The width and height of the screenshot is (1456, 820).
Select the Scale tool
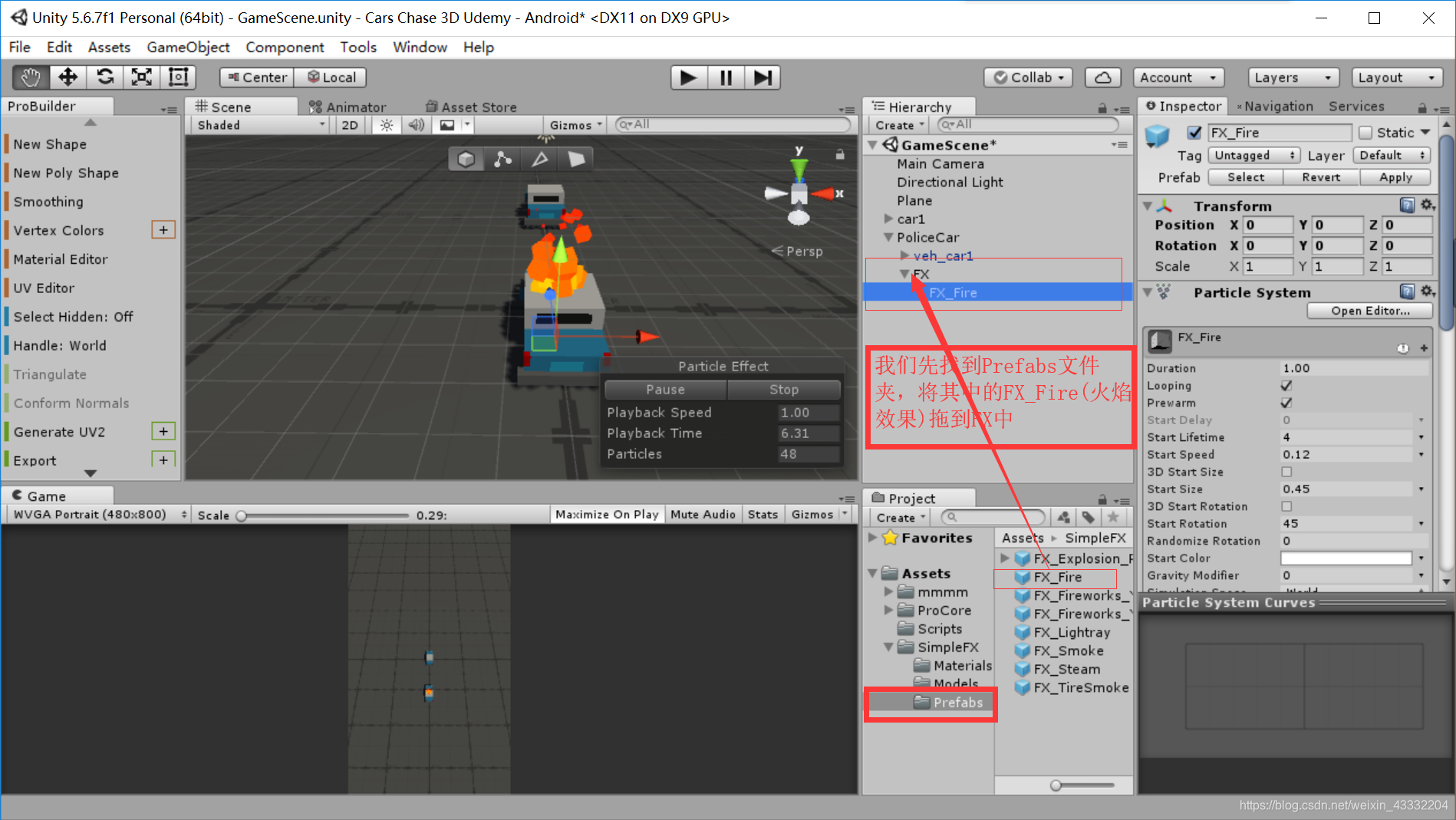point(141,77)
